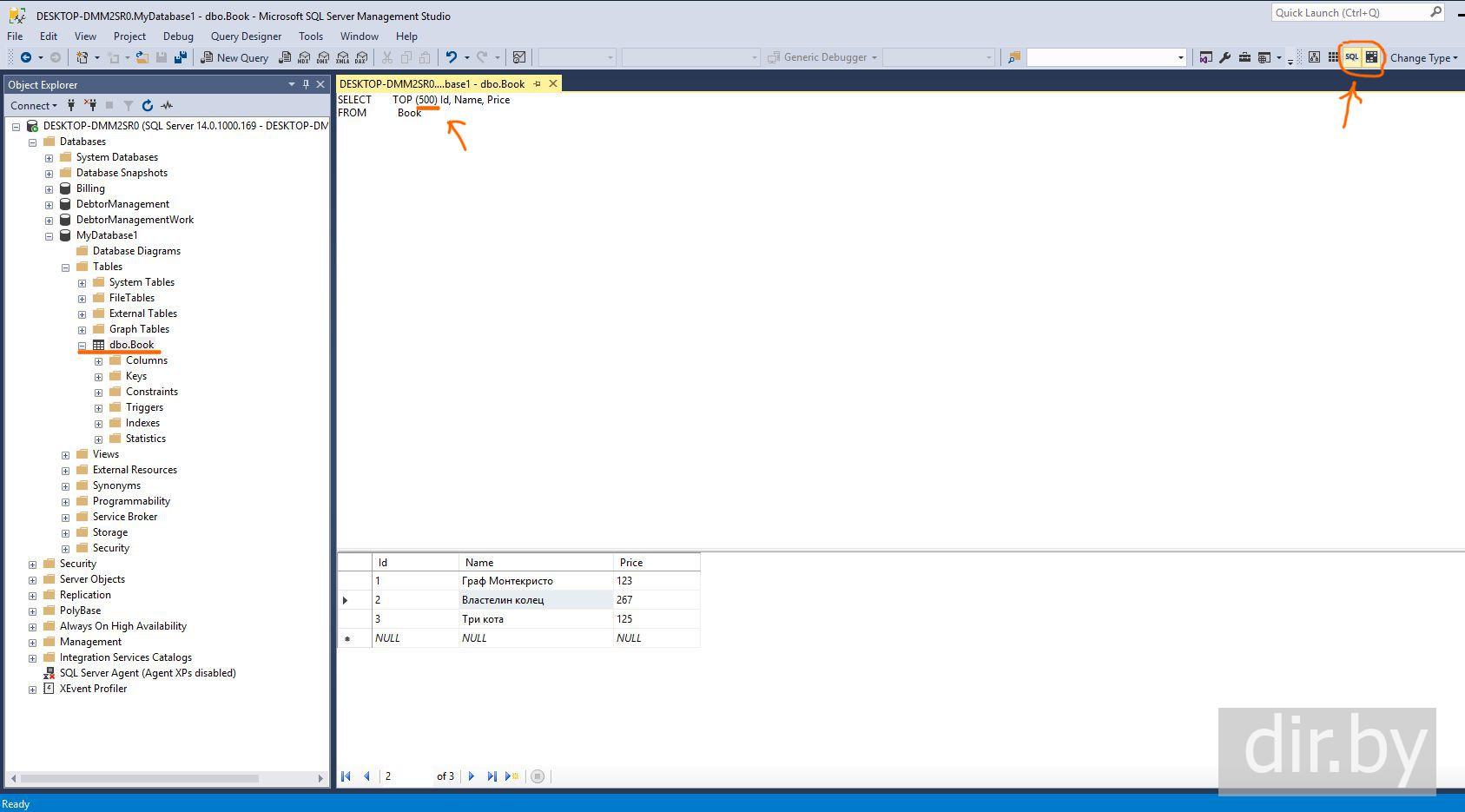Open the Connect dropdown in Object Explorer
The image size is (1465, 812).
pyautogui.click(x=33, y=105)
